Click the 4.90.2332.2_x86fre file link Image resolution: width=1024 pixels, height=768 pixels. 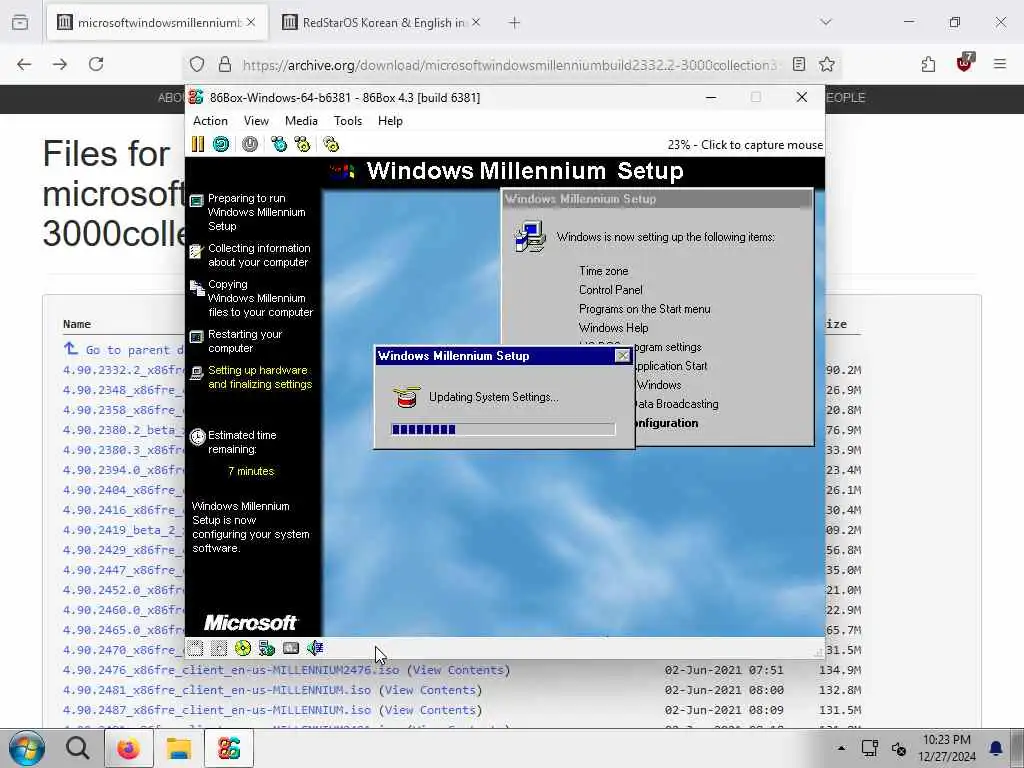(x=124, y=370)
